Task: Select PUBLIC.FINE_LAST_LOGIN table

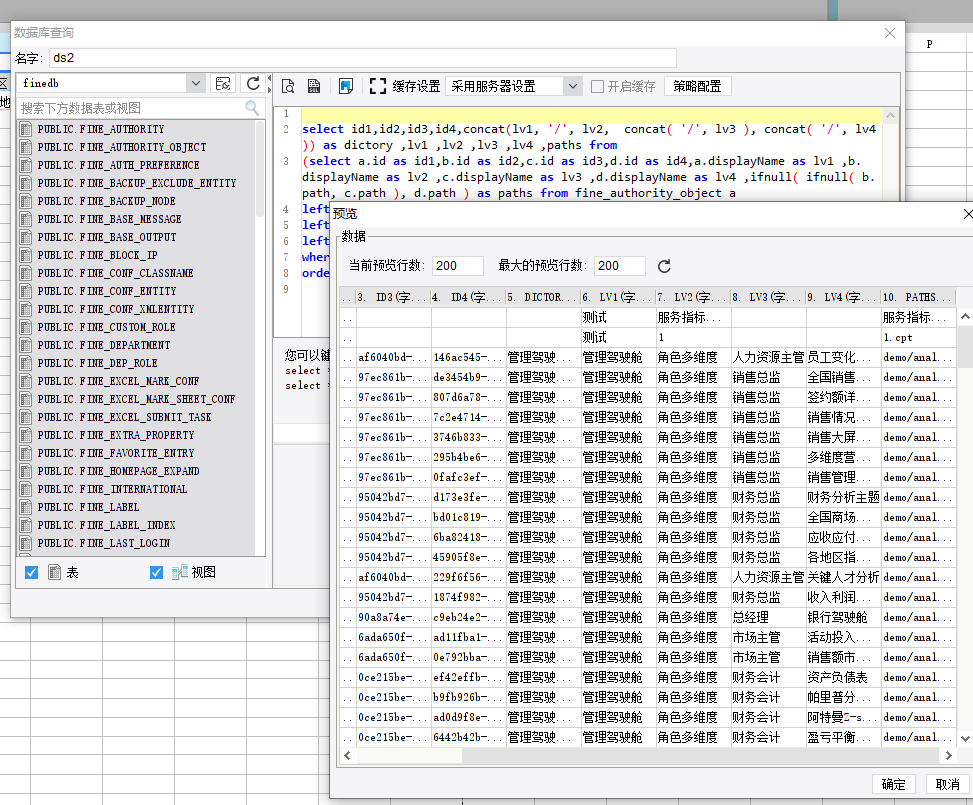Action: click(104, 543)
